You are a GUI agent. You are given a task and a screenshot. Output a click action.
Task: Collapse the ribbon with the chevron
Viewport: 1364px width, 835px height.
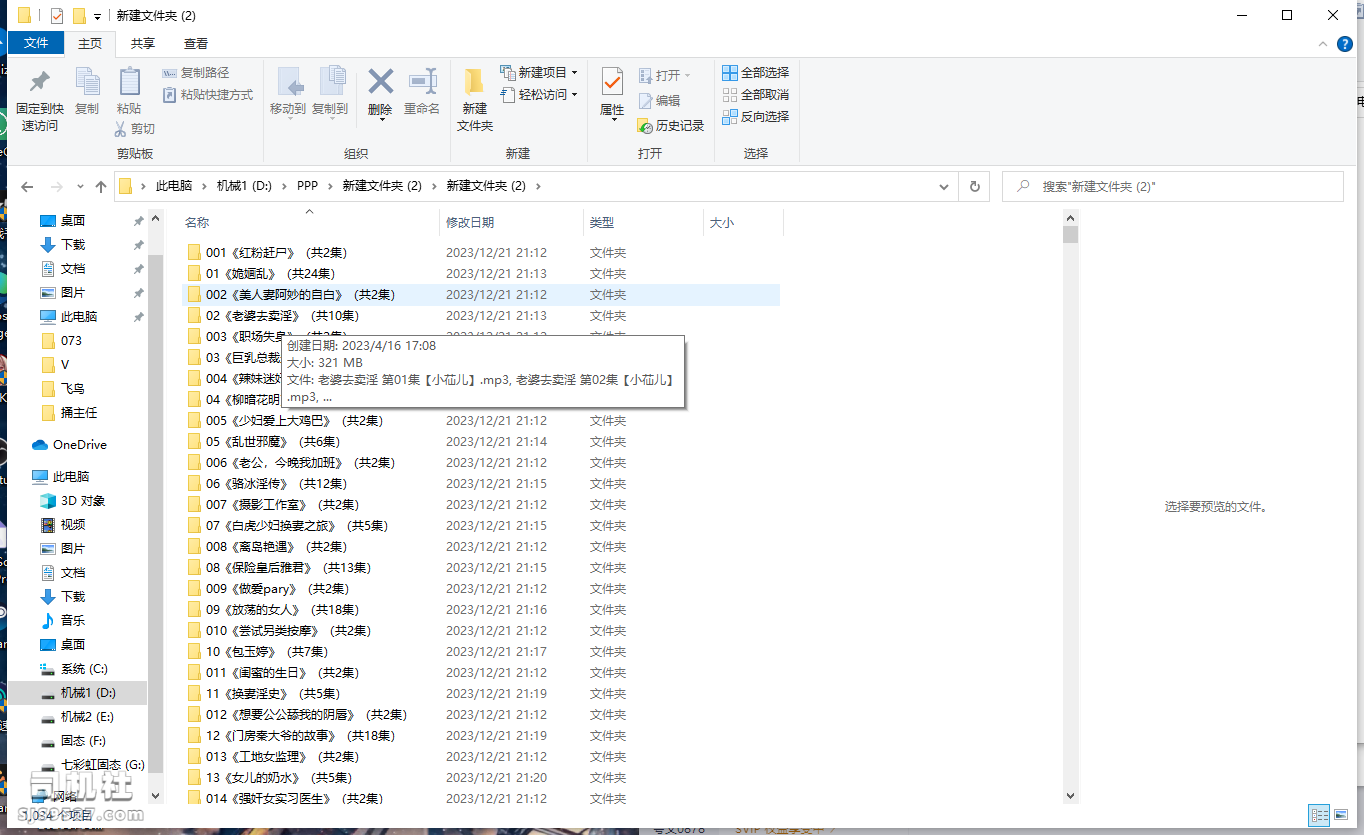(1324, 44)
